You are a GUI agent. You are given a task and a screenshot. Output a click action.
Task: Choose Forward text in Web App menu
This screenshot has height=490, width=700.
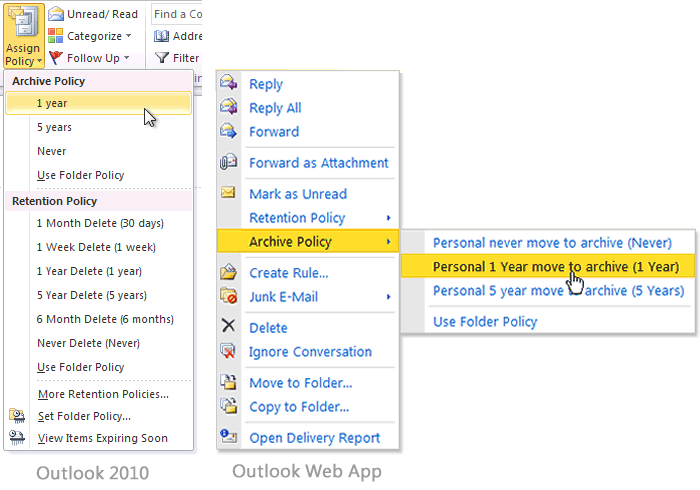coord(274,132)
